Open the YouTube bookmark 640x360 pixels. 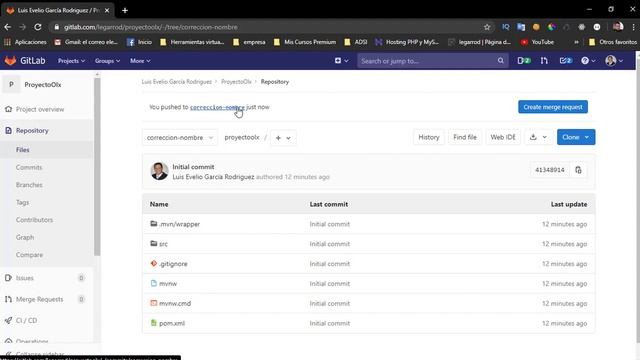(537, 42)
